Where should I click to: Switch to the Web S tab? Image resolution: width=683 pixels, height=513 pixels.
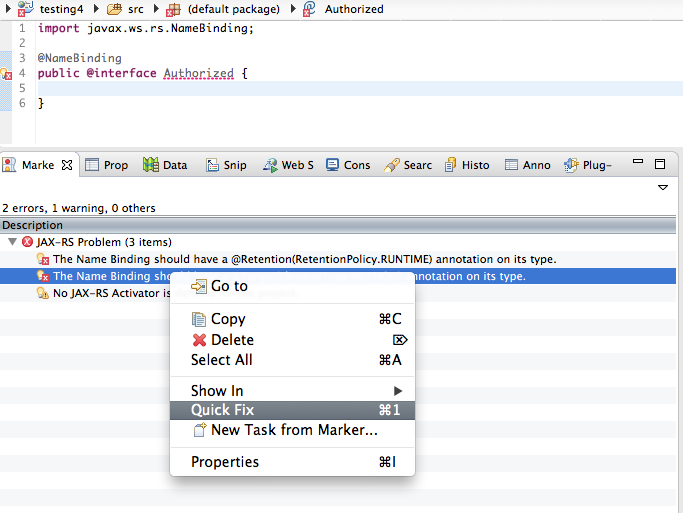click(x=288, y=165)
